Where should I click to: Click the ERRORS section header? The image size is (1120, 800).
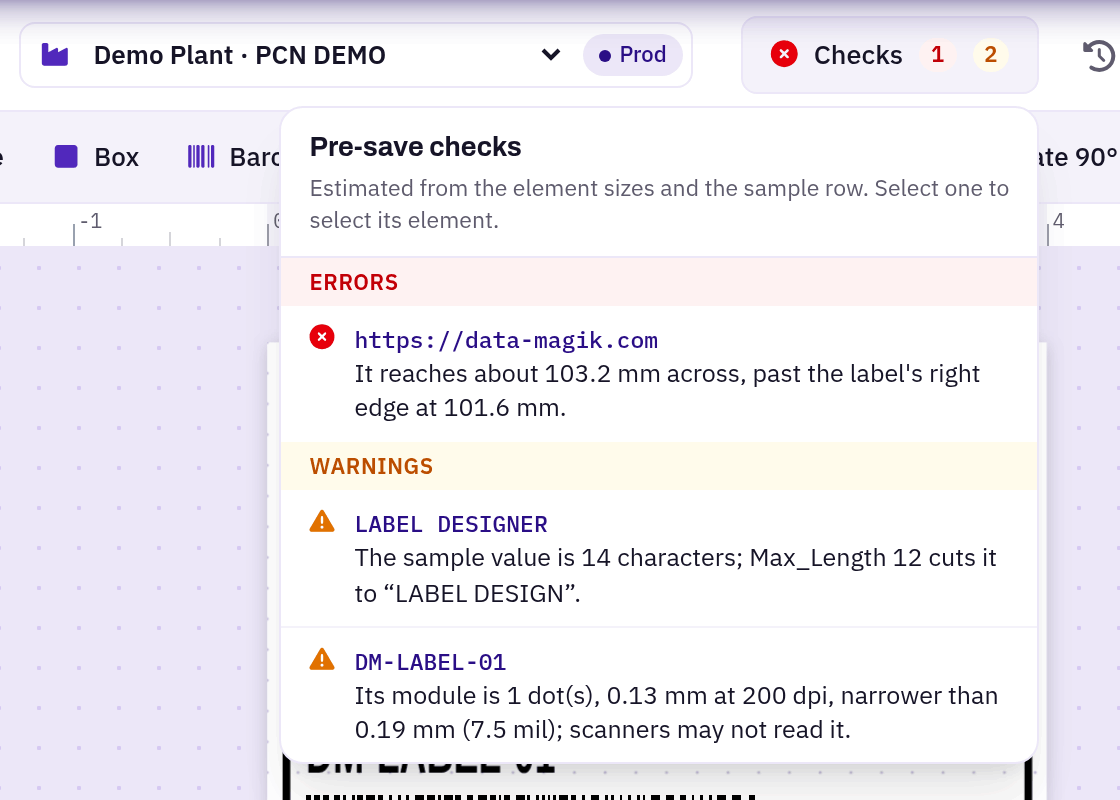(x=659, y=282)
